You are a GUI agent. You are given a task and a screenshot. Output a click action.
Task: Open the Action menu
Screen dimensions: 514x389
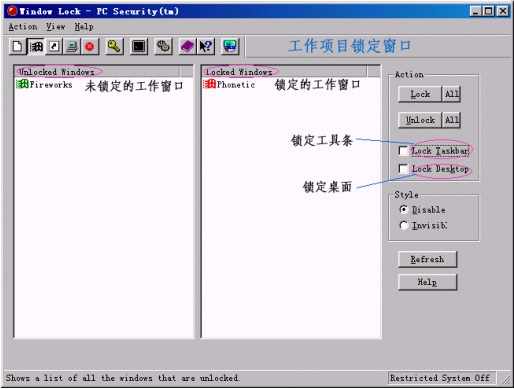pyautogui.click(x=23, y=27)
